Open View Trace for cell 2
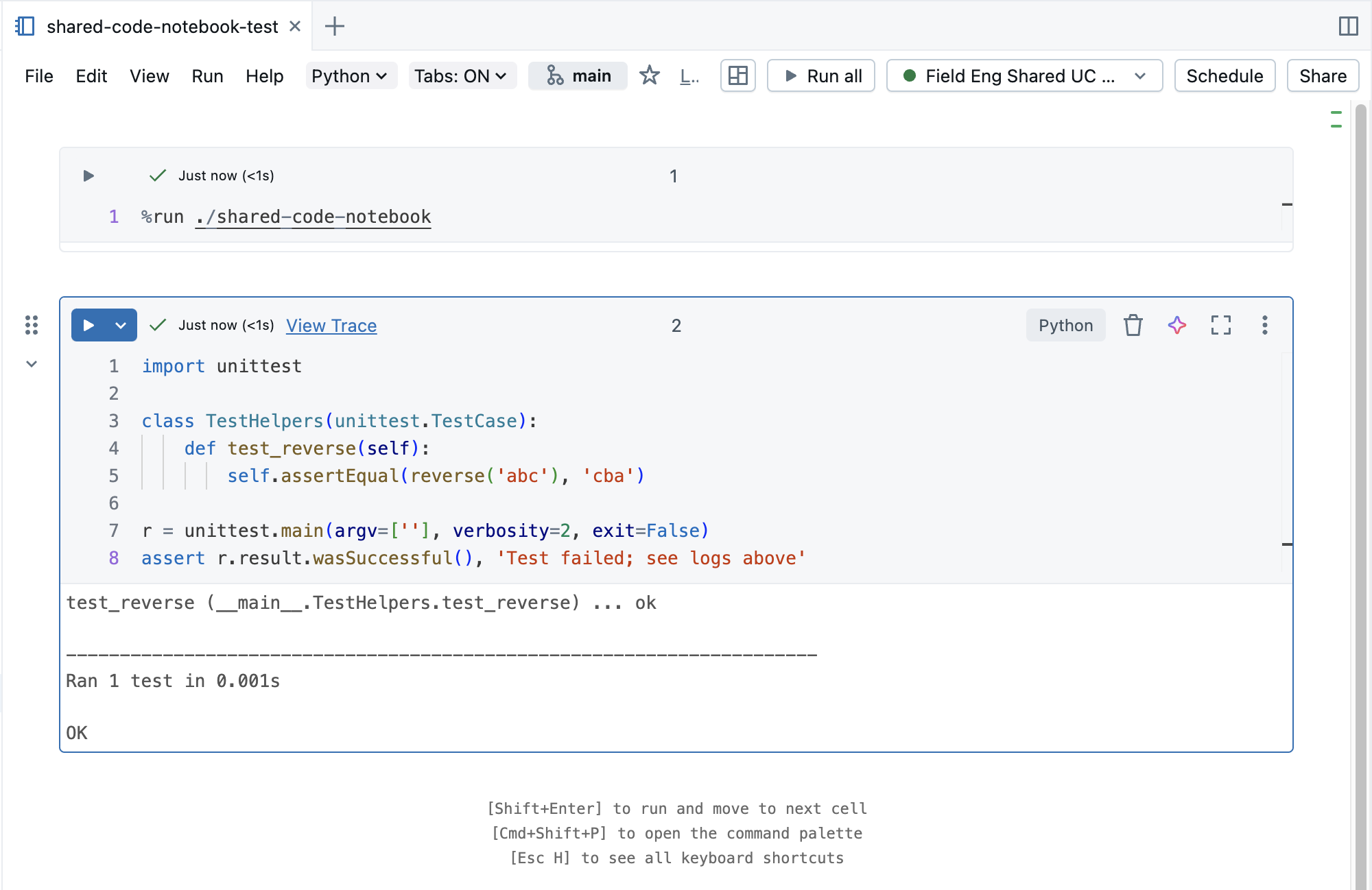Image resolution: width=1372 pixels, height=890 pixels. [331, 326]
